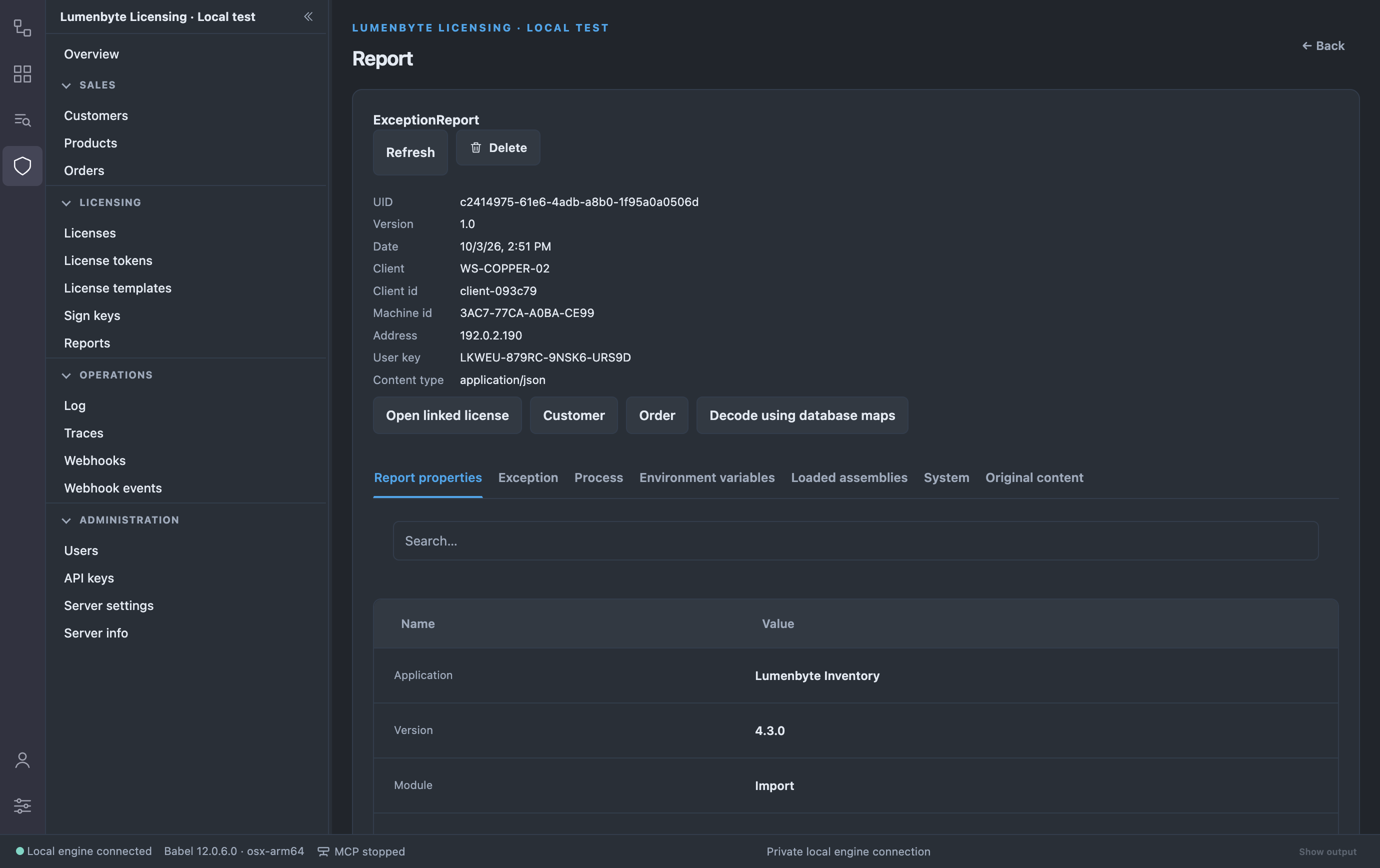Open Customers in the sidebar
Screen dimensions: 1380x868
click(95, 115)
